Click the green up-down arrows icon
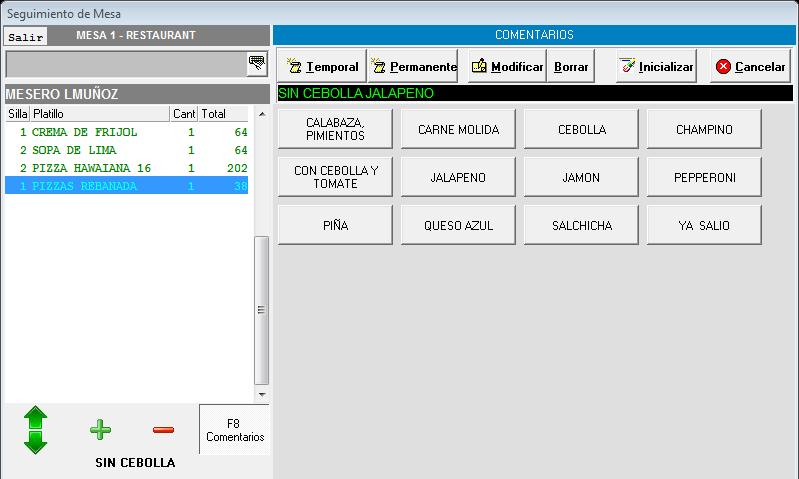Screen dimensions: 799x479 [x=35, y=430]
